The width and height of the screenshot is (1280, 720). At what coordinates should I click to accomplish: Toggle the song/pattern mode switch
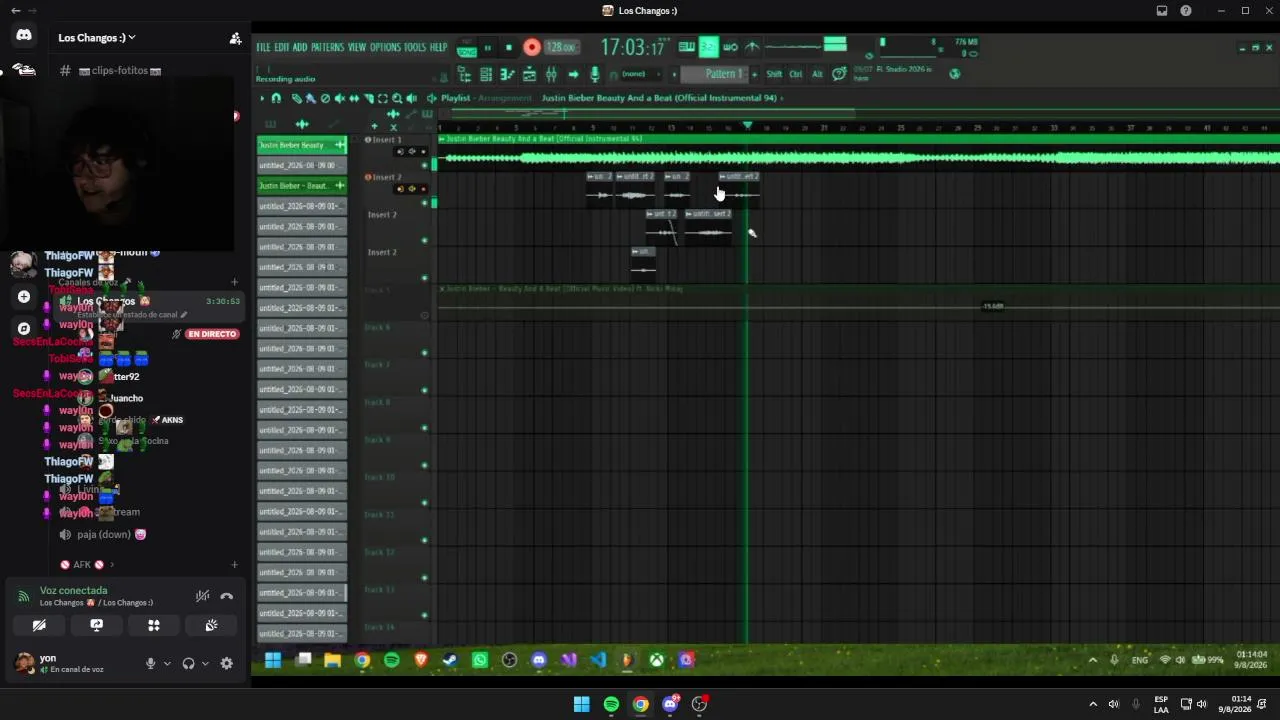[x=466, y=48]
